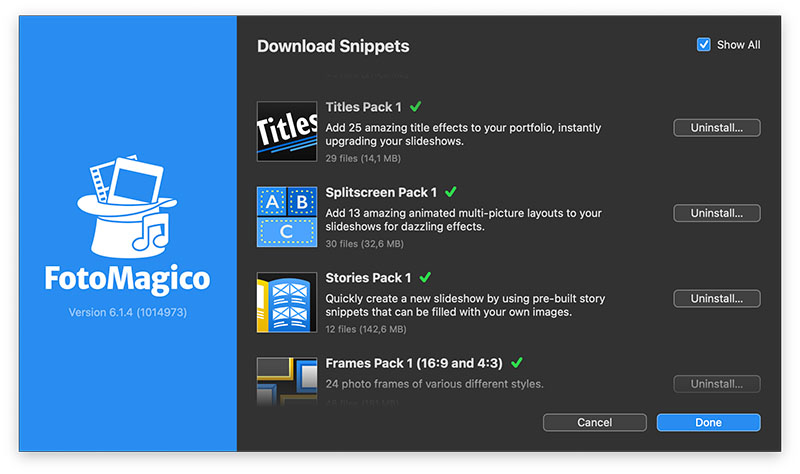Click green checkmark next to Titles Pack 1
This screenshot has width=800, height=474.
point(416,106)
